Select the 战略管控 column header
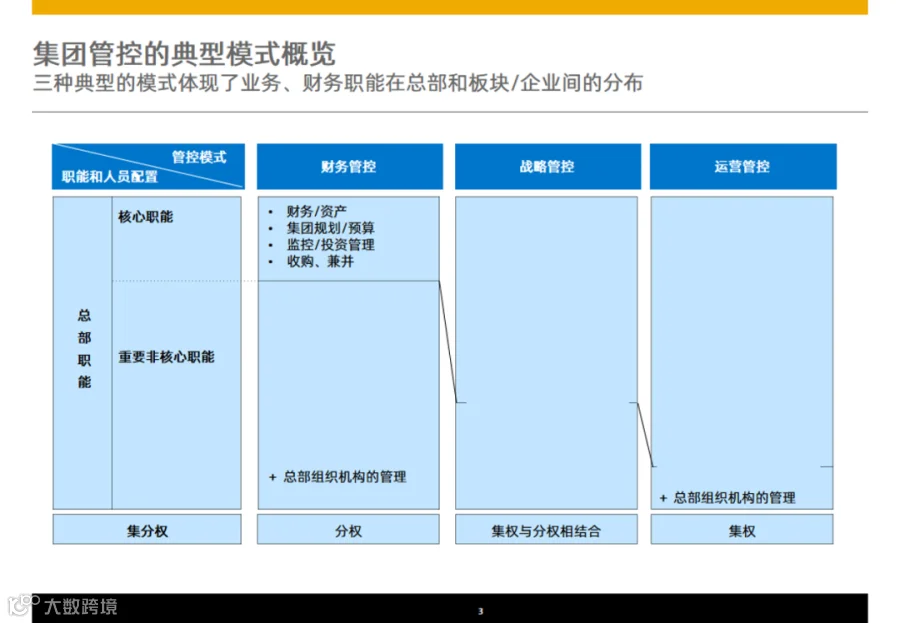900x623 pixels. [548, 167]
